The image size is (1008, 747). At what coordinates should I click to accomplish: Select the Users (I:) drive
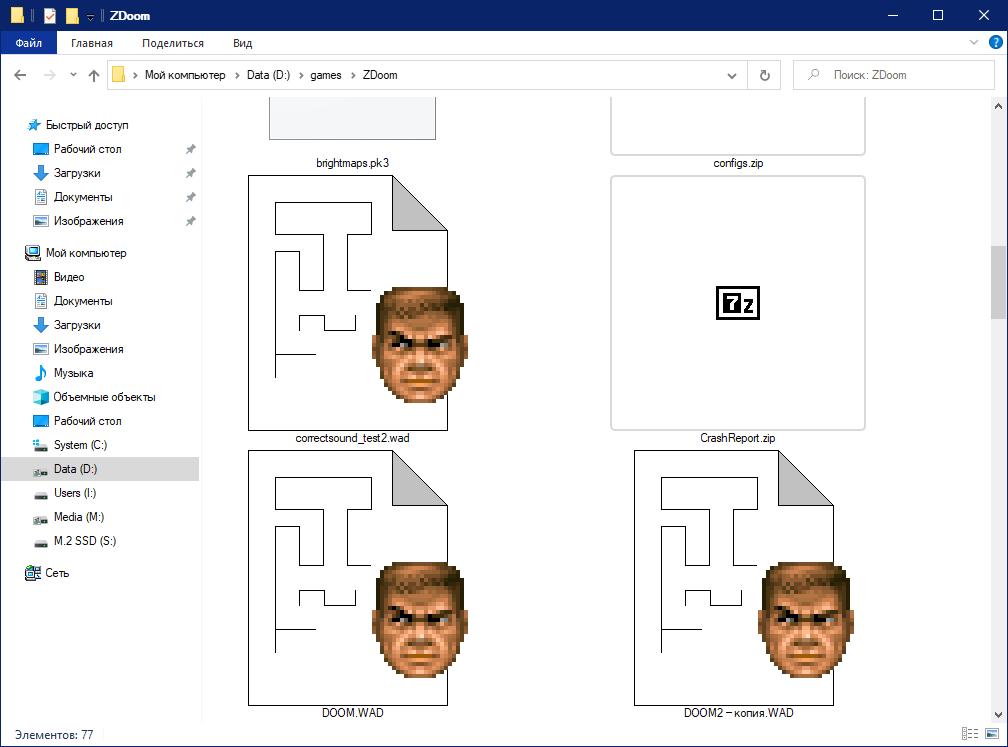[x=75, y=493]
